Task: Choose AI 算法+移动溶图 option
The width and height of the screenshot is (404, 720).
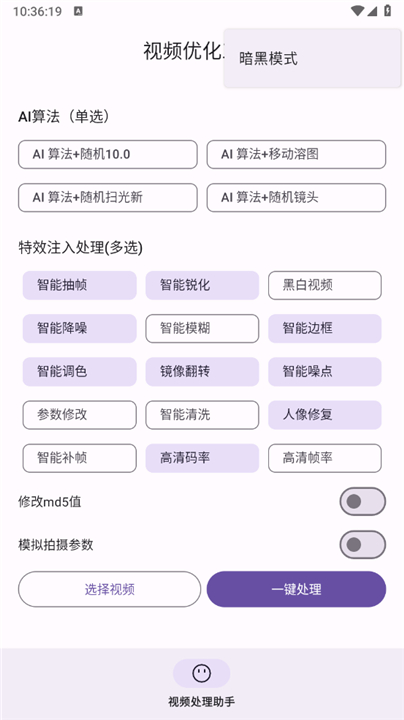Action: pyautogui.click(x=296, y=154)
